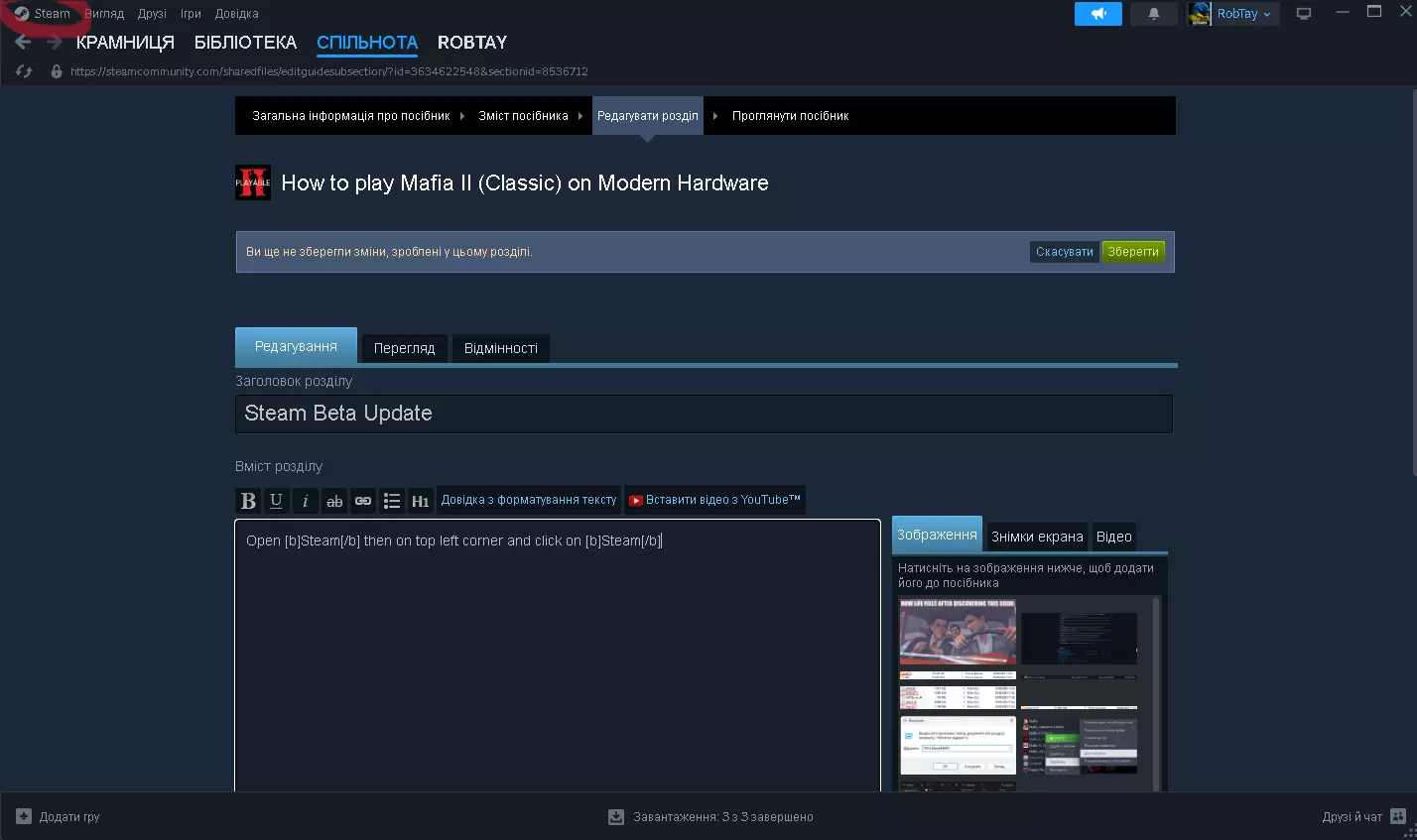Open the Проглянути посібник step

tap(790, 116)
